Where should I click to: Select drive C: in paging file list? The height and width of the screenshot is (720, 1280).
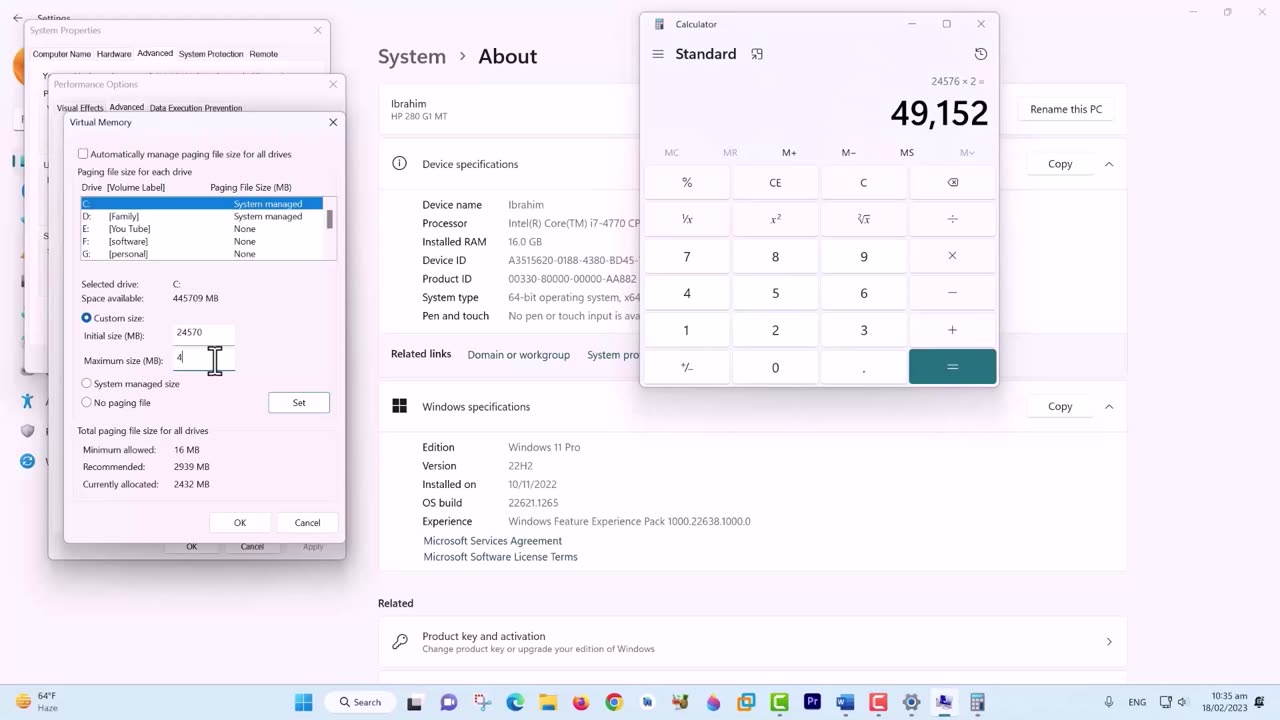[202, 204]
